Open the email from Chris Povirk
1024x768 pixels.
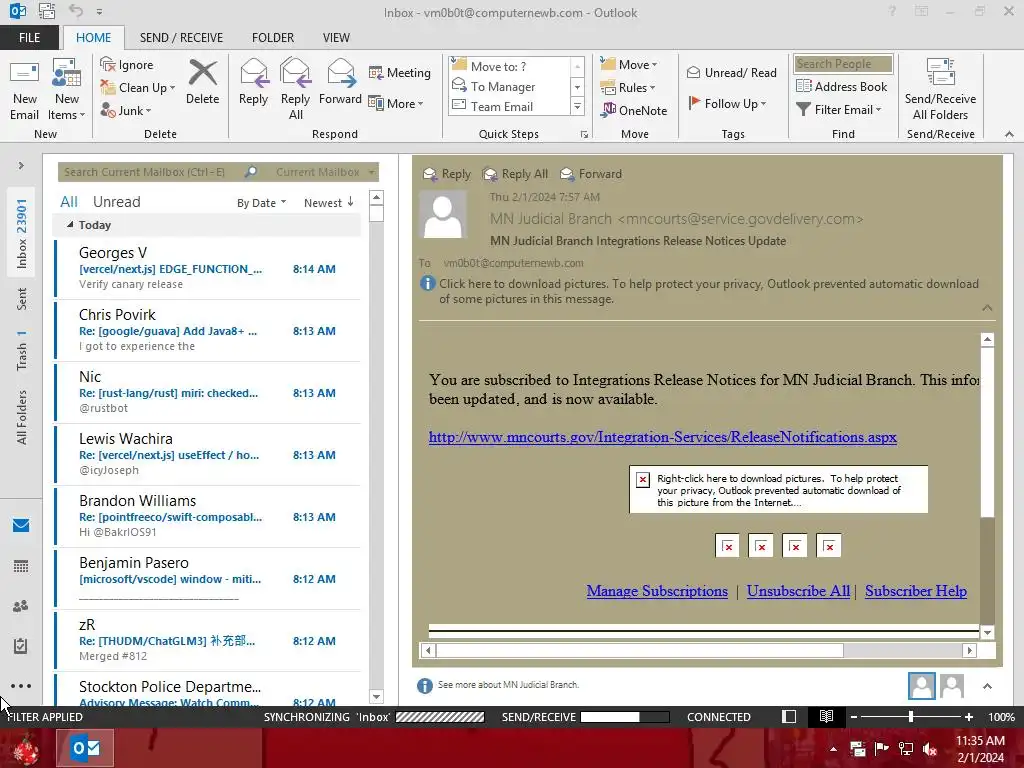pyautogui.click(x=208, y=330)
